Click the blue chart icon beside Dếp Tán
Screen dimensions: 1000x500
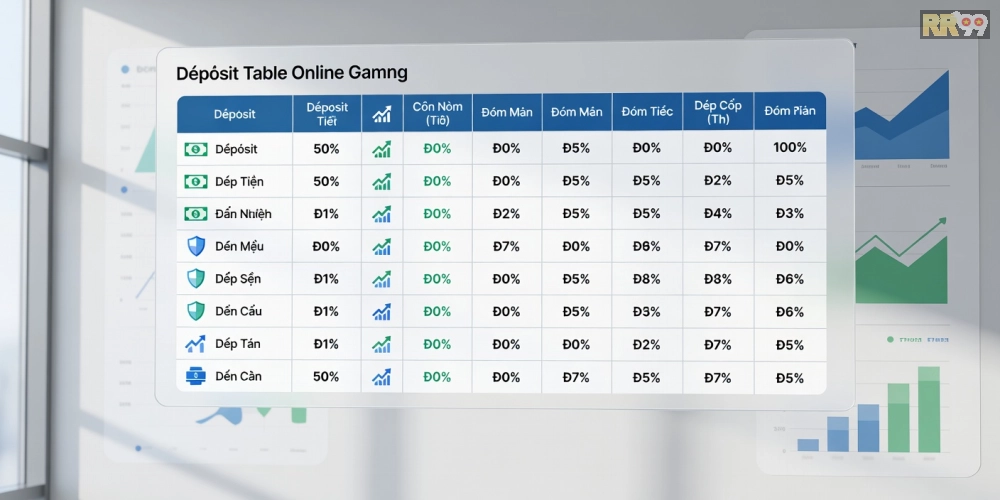[195, 344]
